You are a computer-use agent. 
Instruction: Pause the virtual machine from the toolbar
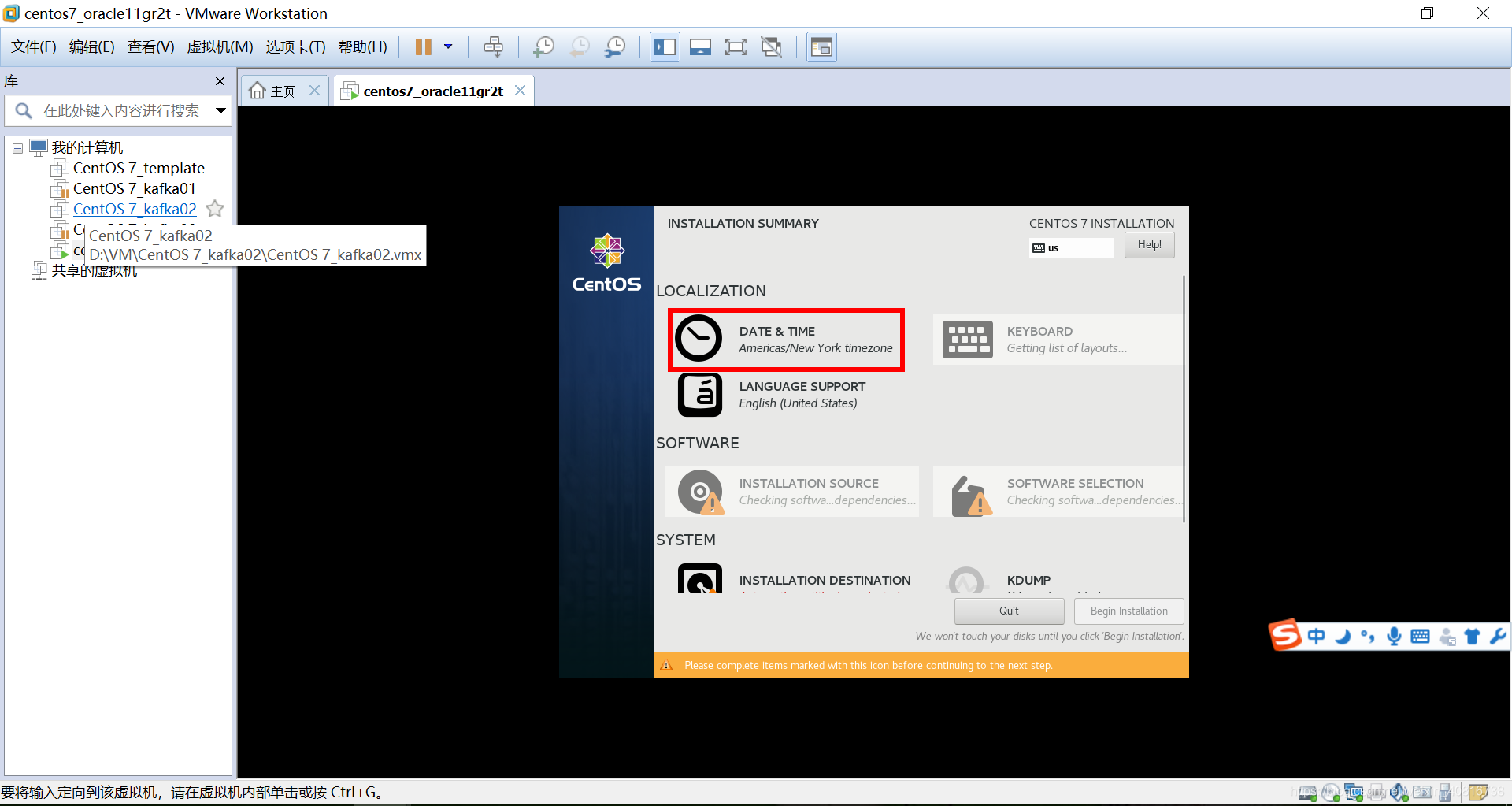point(423,47)
